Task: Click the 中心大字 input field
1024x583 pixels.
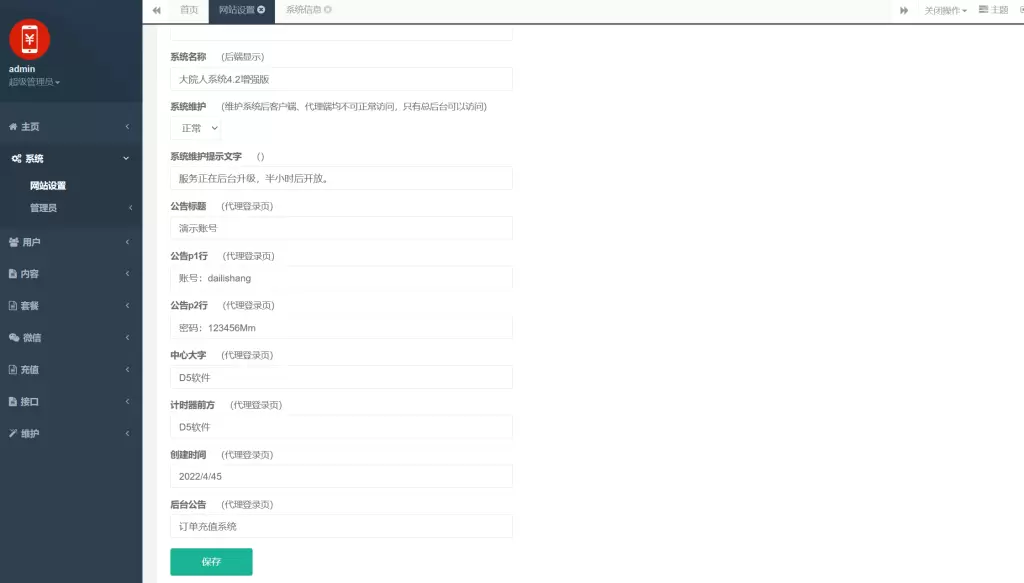Action: point(341,377)
